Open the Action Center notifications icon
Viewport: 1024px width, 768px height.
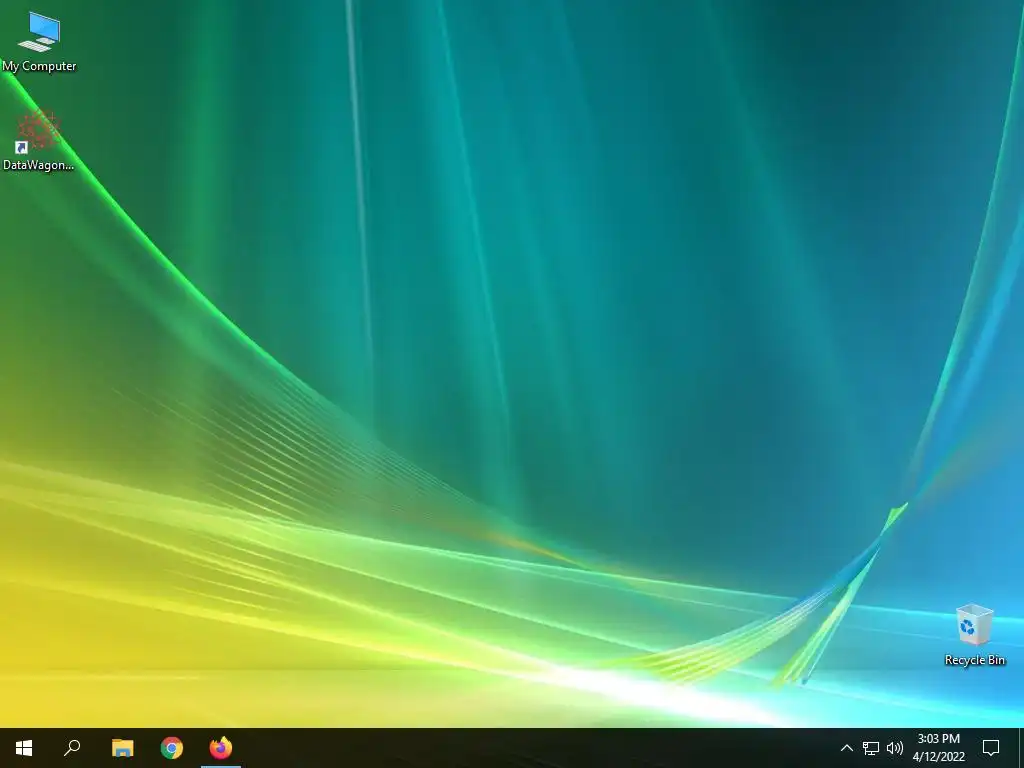tap(991, 748)
